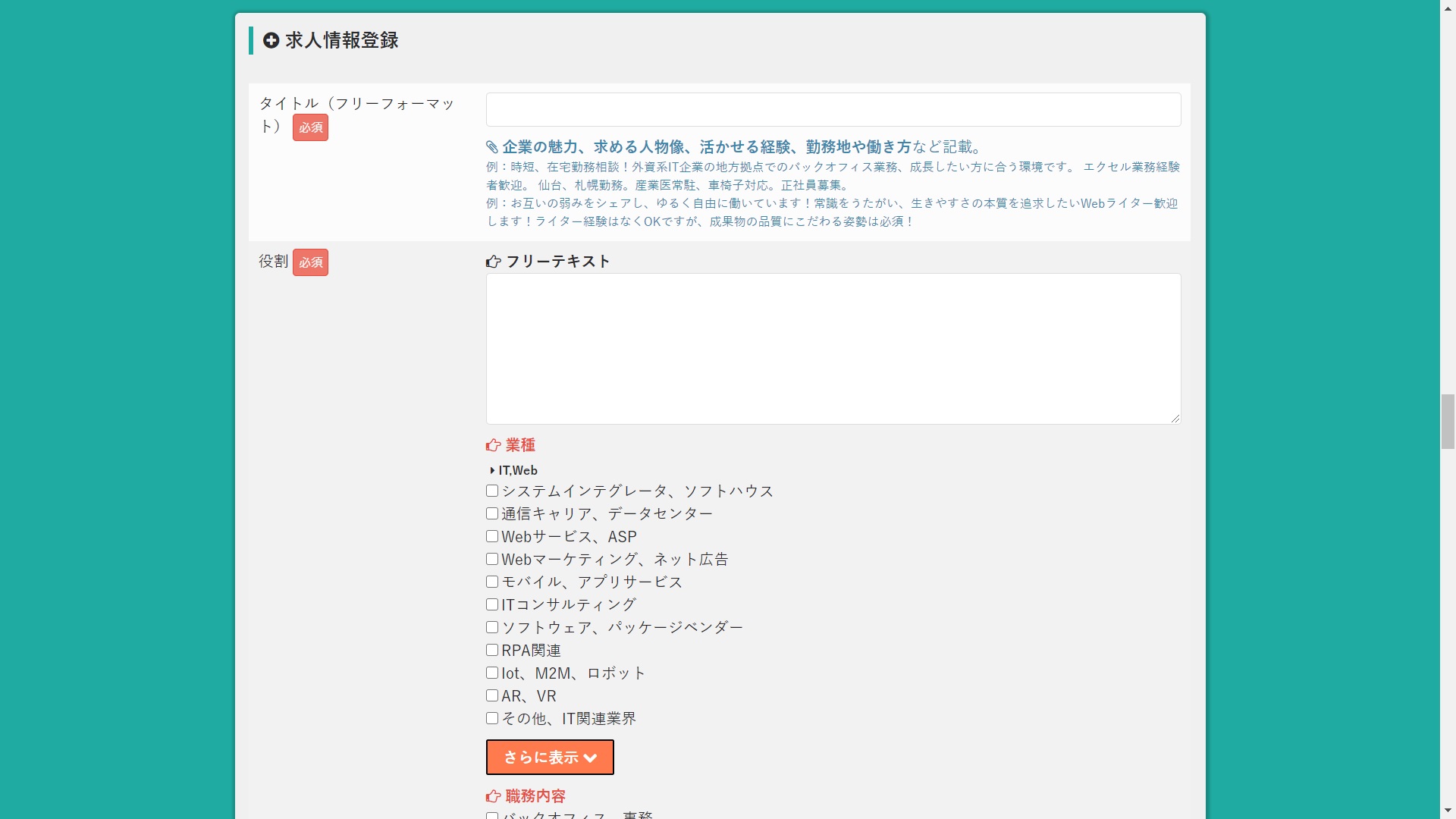This screenshot has width=1456, height=819.
Task: Click the 業種 section heading
Action: (520, 445)
